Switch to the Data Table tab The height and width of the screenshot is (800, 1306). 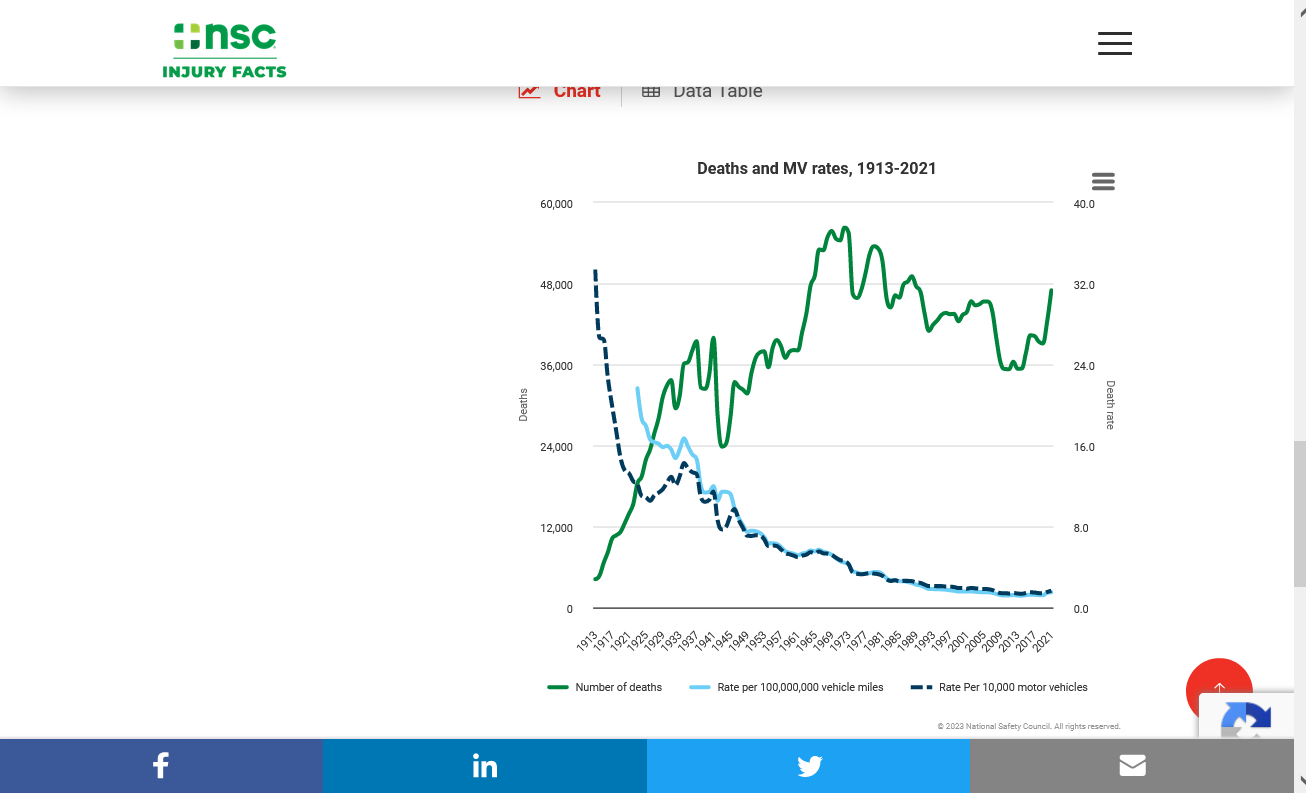tap(717, 91)
